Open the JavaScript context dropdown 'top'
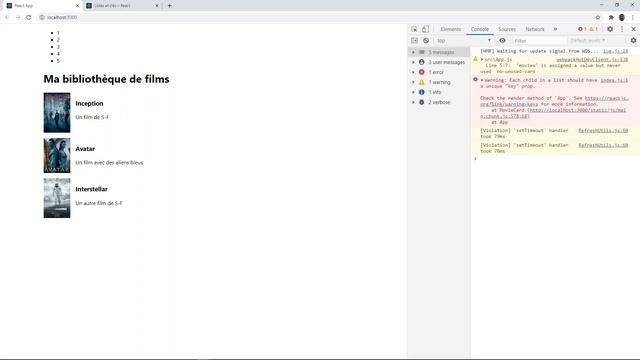 pyautogui.click(x=464, y=41)
